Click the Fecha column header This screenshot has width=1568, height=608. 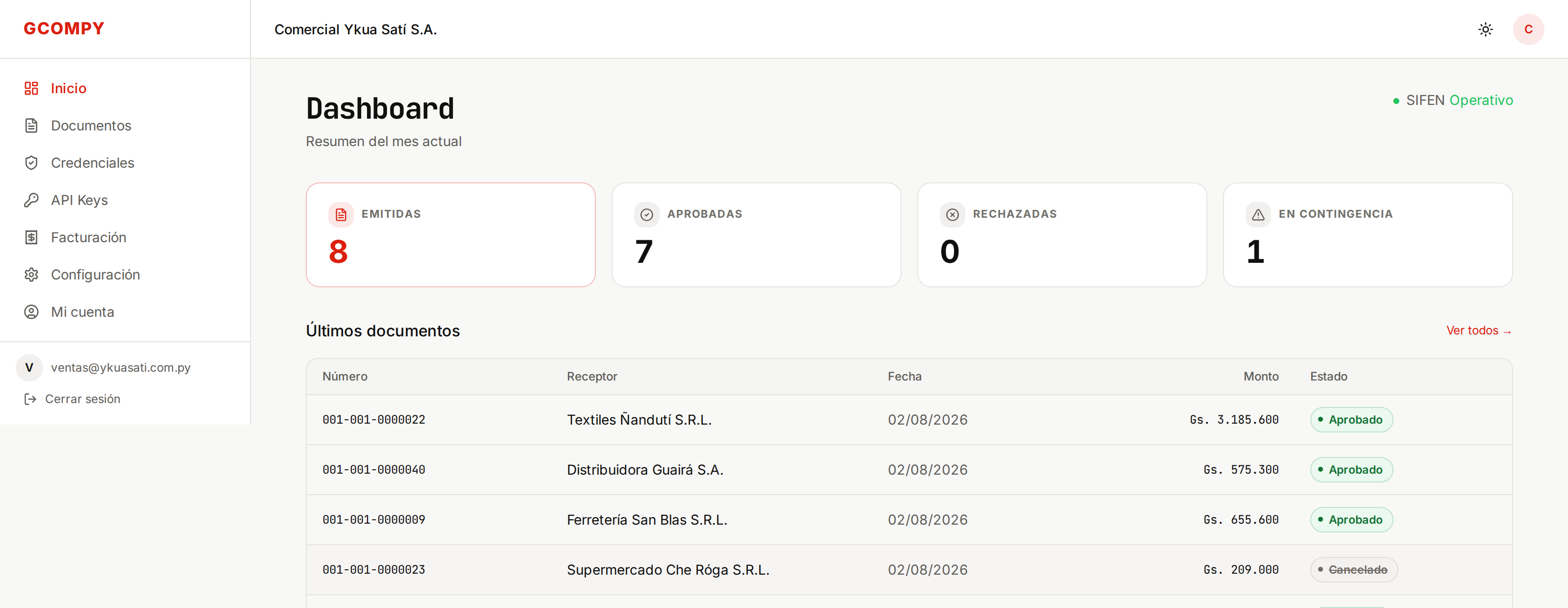905,377
